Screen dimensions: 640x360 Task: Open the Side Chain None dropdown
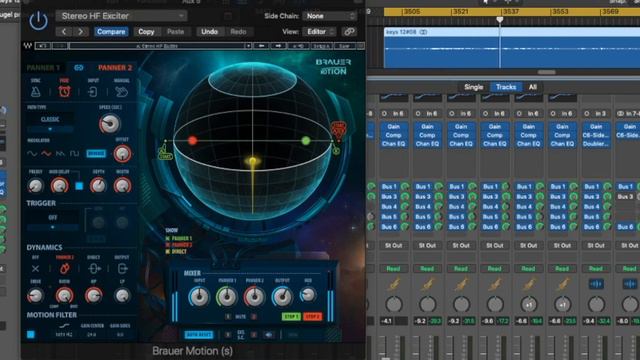click(329, 16)
